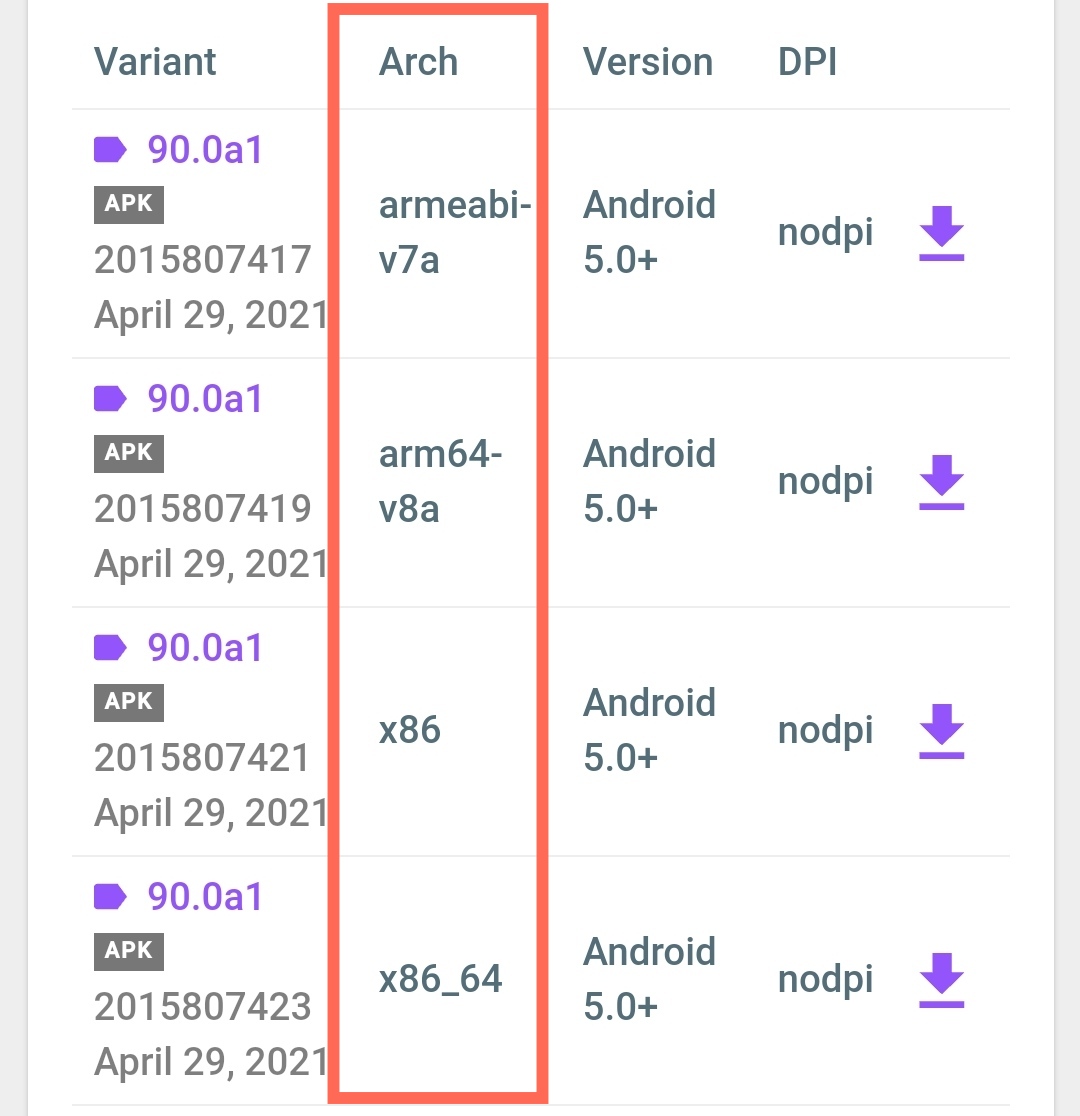1080x1116 pixels.
Task: Click download arrow for x86_64 variant
Action: pos(941,981)
